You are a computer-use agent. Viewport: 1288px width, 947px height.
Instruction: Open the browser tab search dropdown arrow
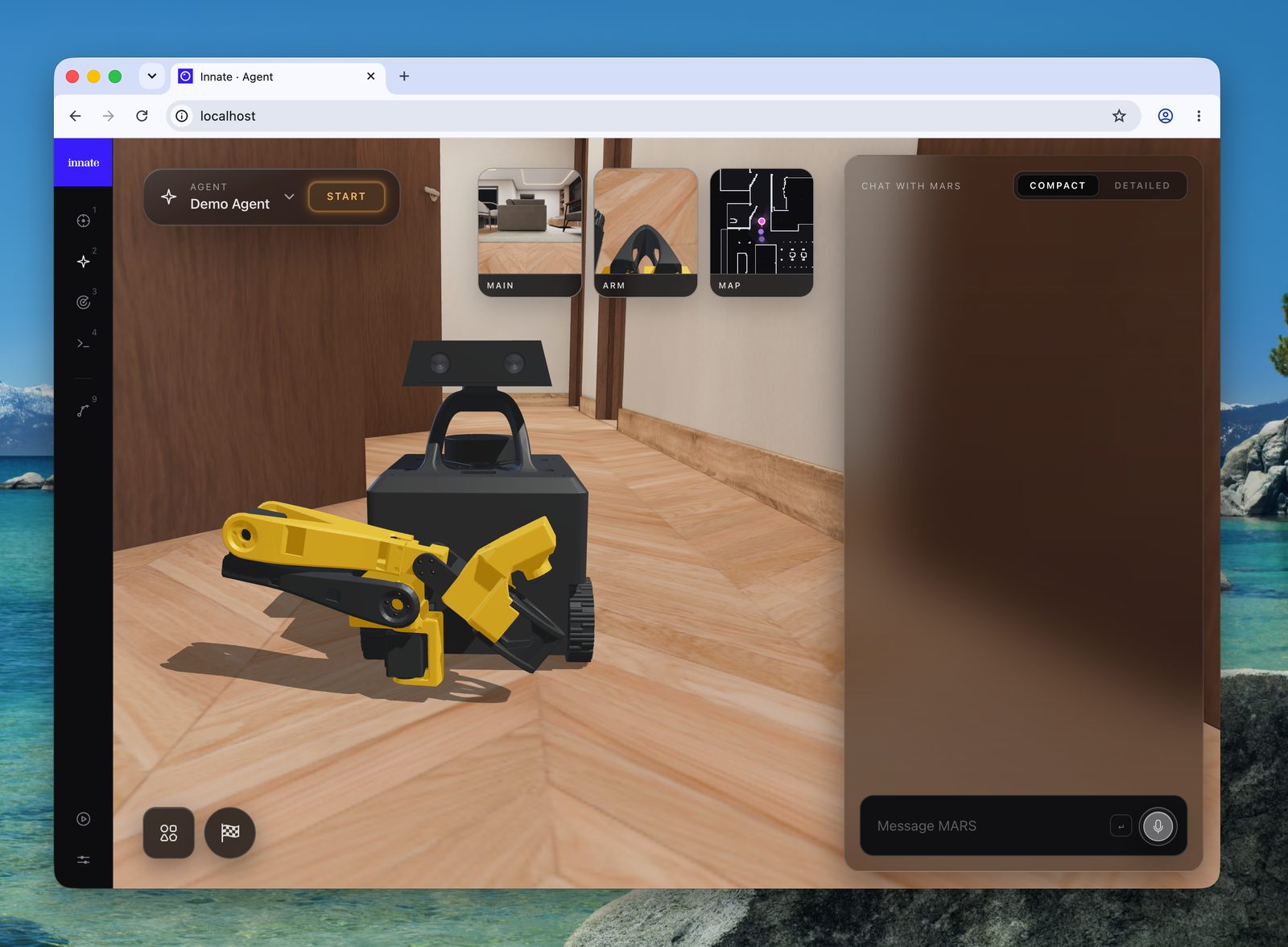click(151, 77)
